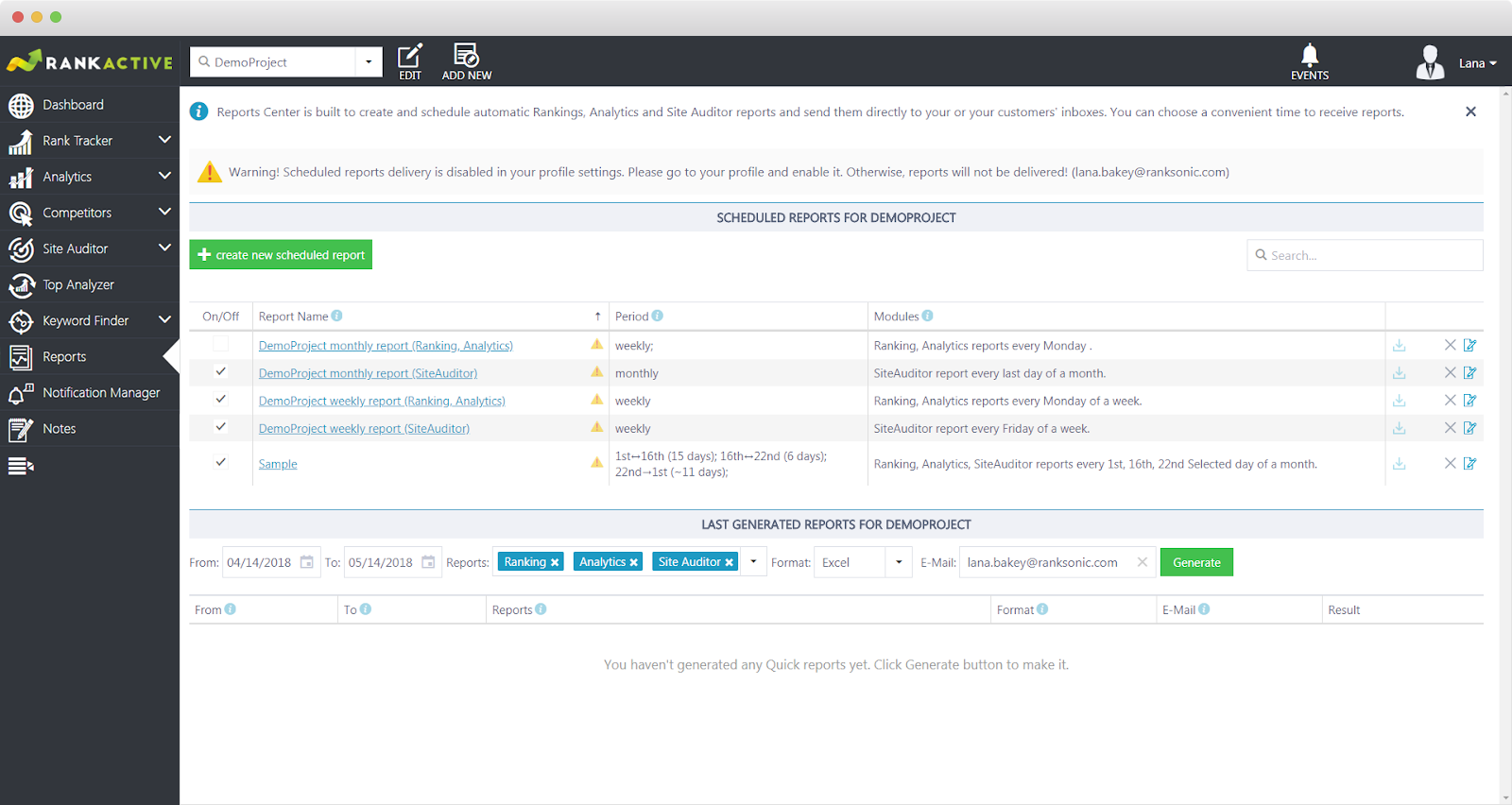Remove the Analytics tag from Reports
1512x805 pixels.
[x=633, y=562]
